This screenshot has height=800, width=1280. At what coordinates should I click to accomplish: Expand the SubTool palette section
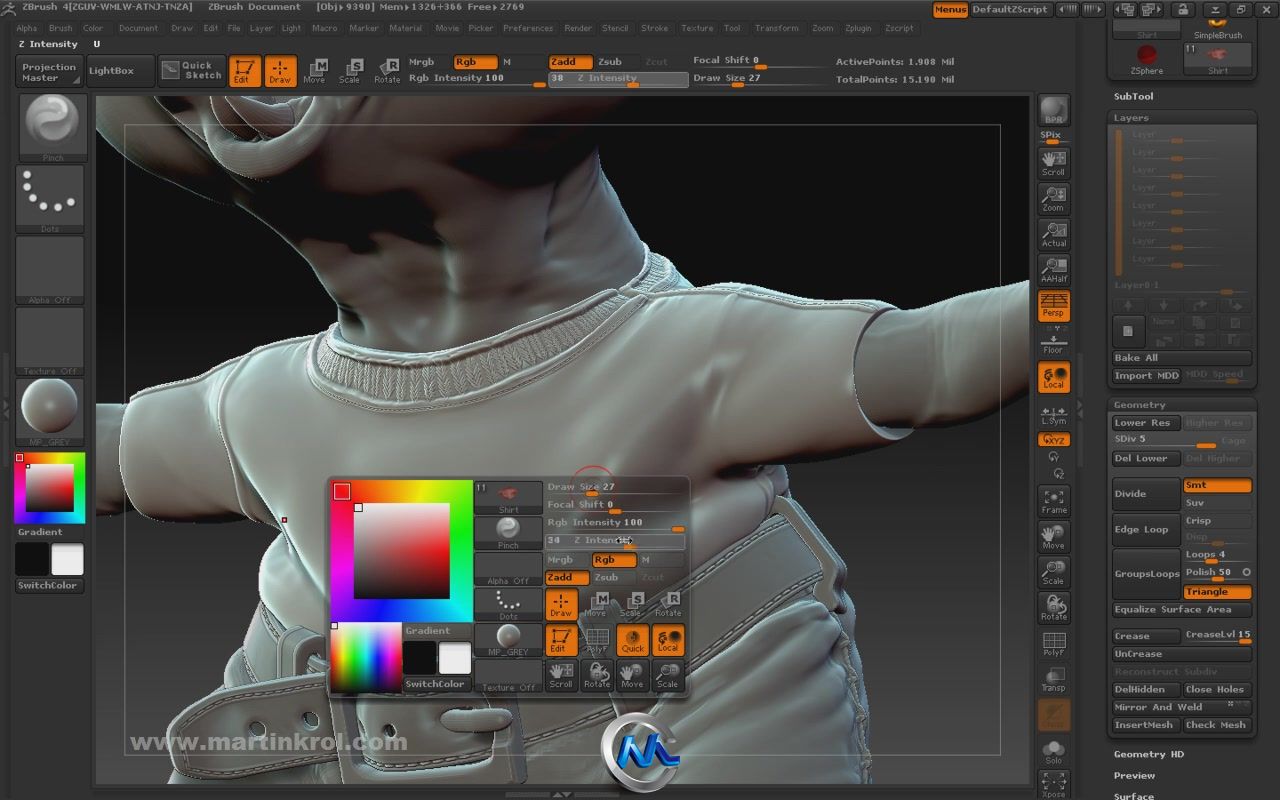(x=1134, y=96)
